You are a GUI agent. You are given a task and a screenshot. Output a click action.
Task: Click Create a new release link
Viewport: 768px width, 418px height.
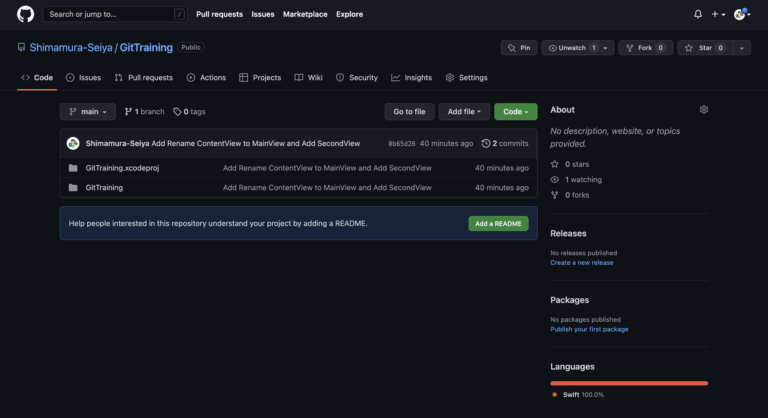(x=582, y=263)
